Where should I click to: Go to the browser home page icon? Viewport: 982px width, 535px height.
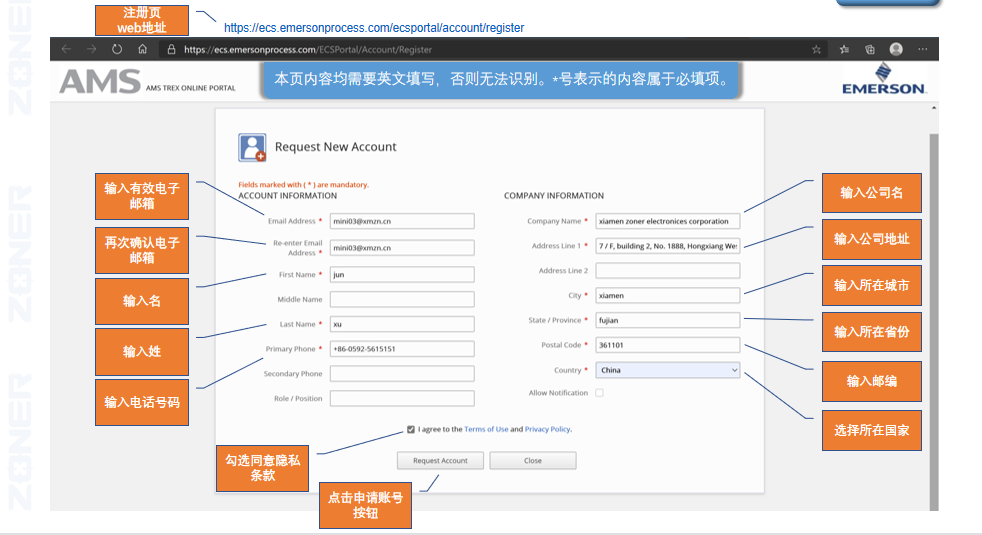[x=143, y=49]
